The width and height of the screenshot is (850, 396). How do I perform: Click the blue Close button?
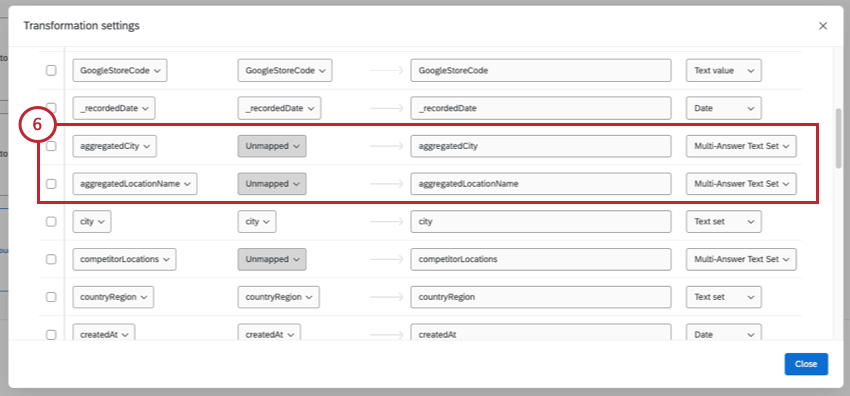coord(806,364)
